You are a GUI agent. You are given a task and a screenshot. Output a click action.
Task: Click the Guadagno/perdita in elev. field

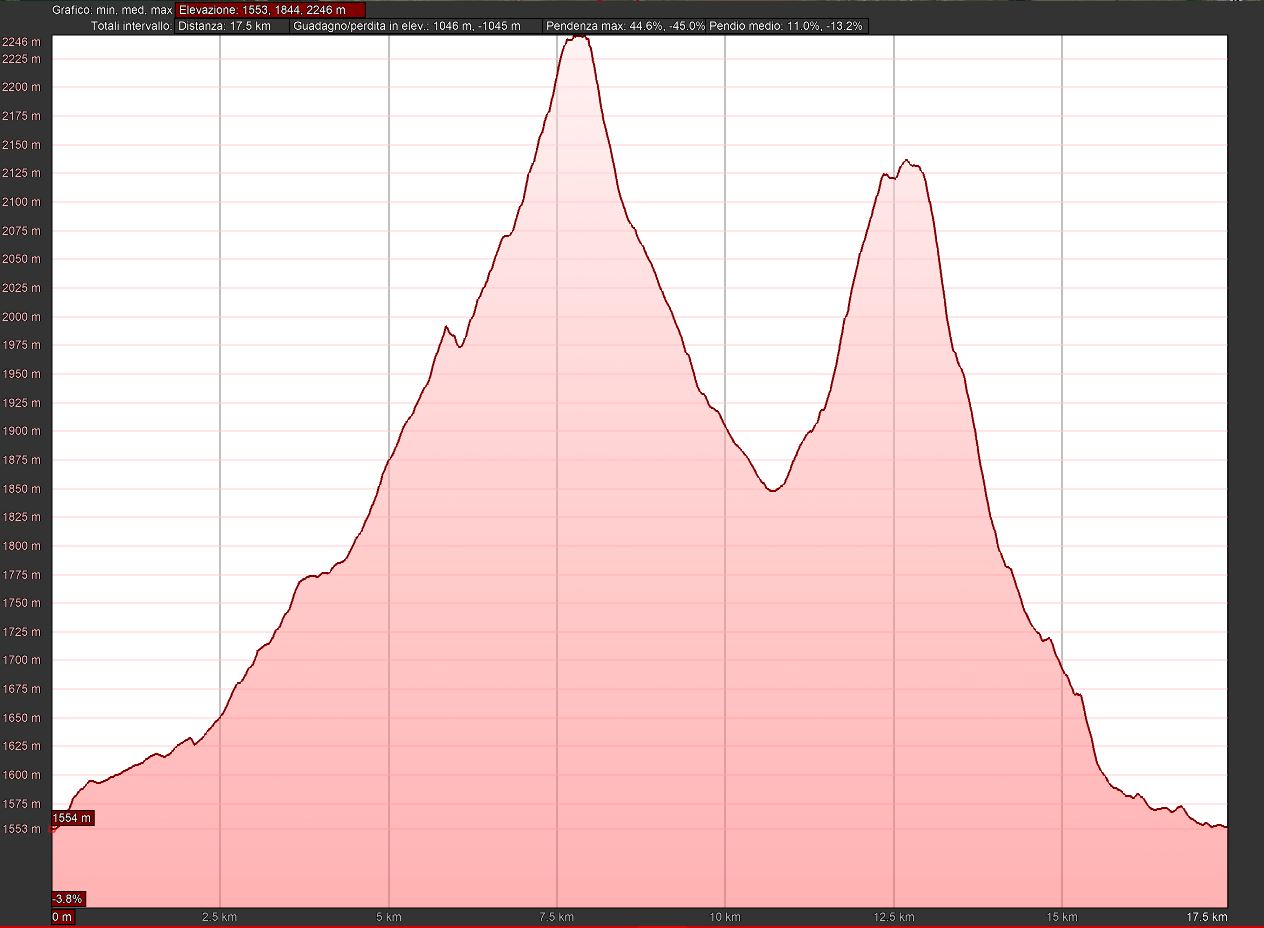pos(417,26)
